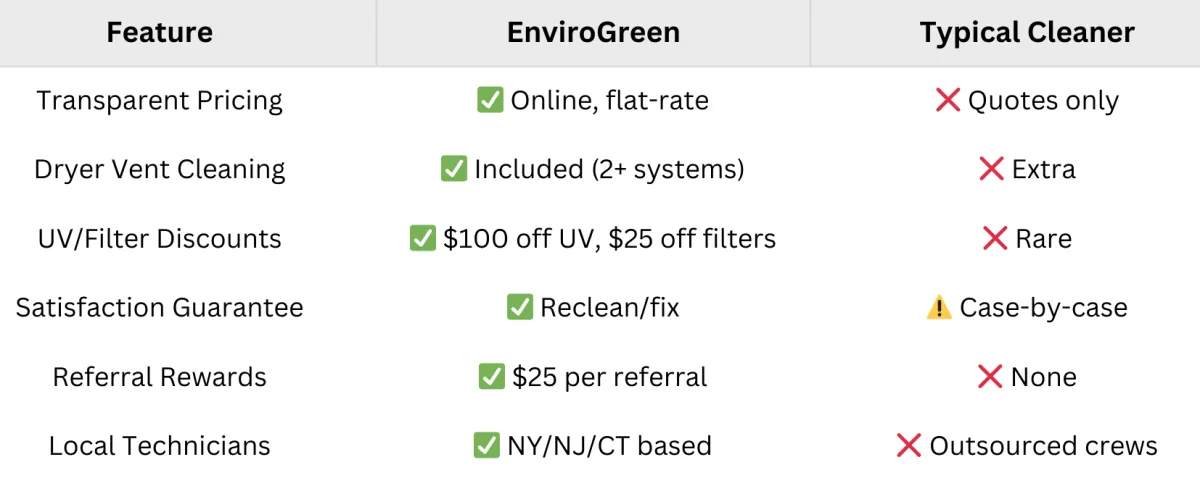Click the green check before $100 off UV
The image size is (1200, 486).
click(x=423, y=238)
